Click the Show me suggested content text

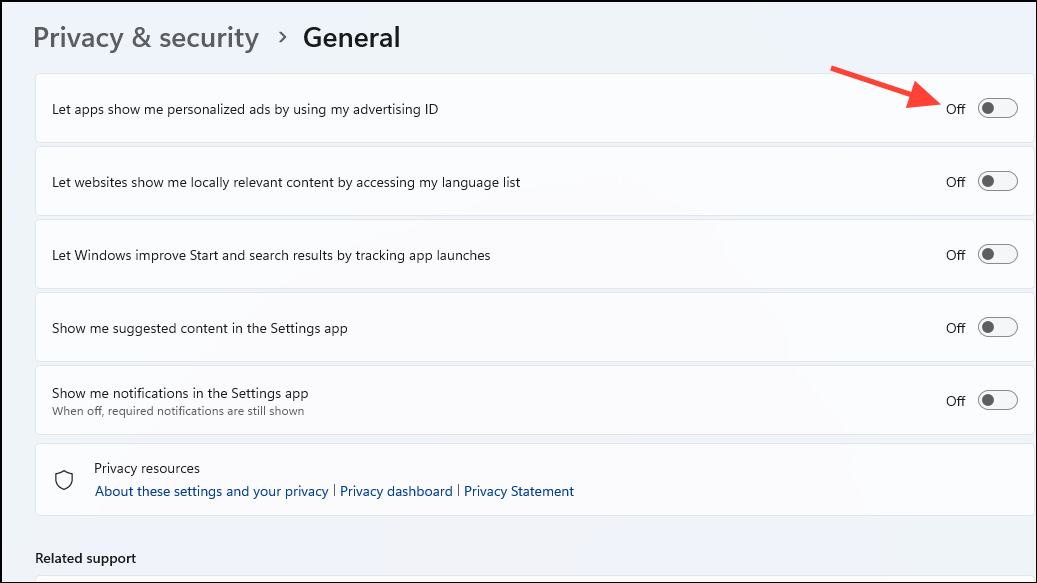click(x=200, y=328)
